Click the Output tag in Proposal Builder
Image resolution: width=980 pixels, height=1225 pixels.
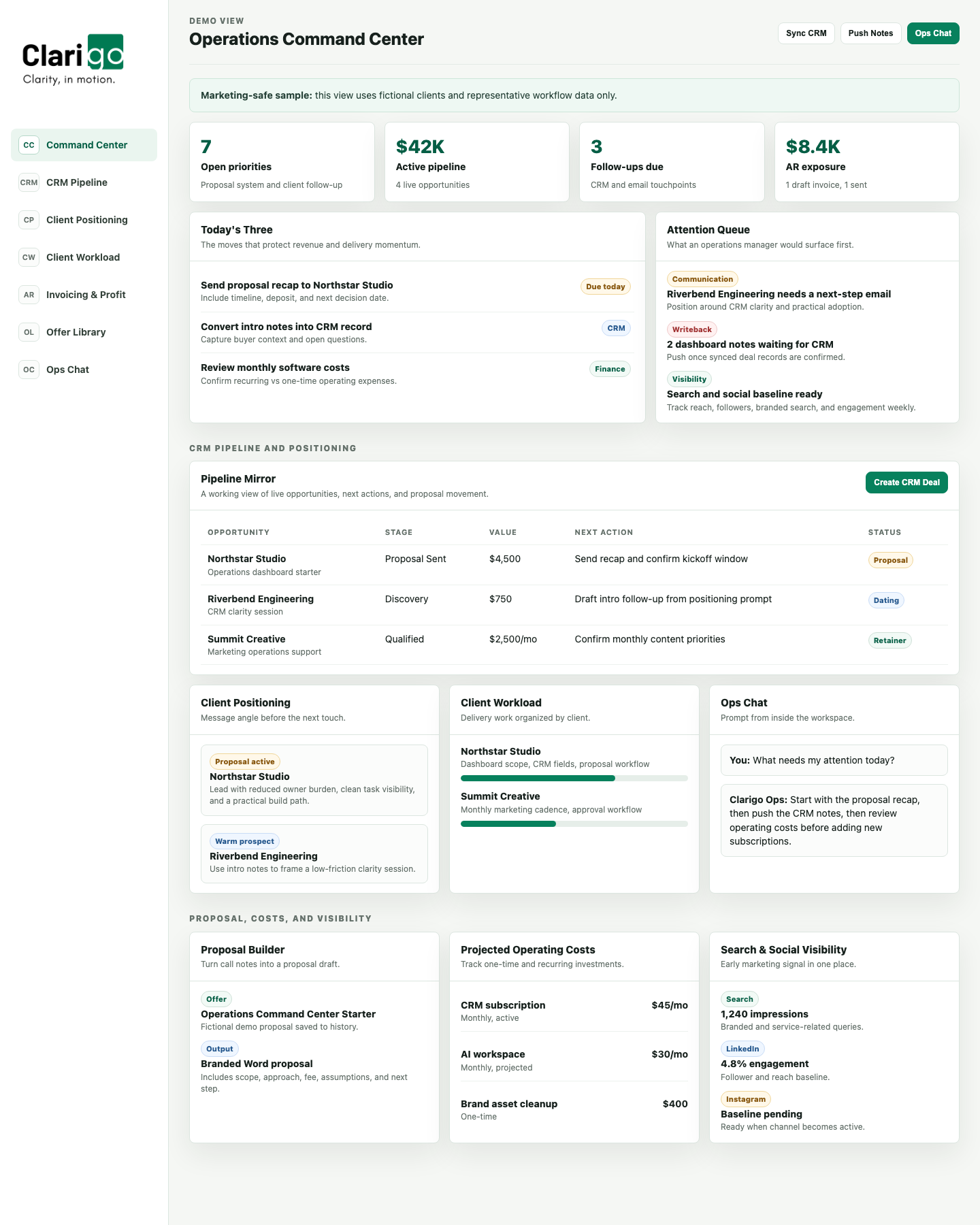pyautogui.click(x=219, y=1049)
